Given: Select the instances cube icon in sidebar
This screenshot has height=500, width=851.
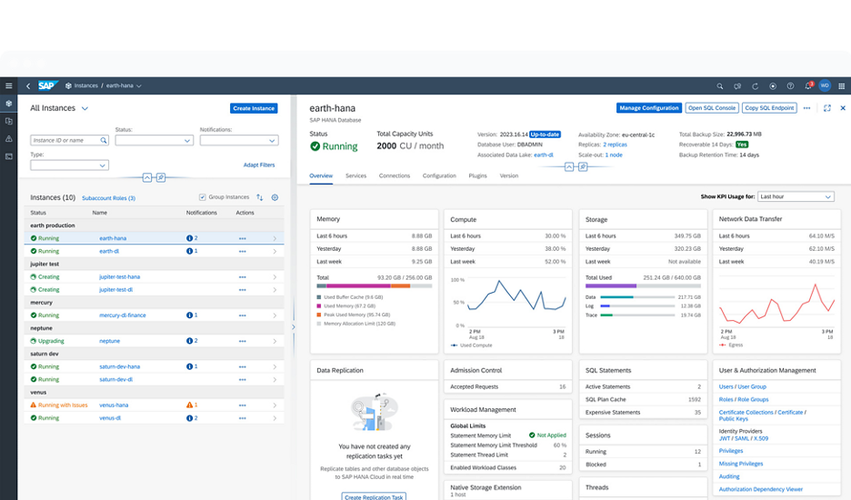Looking at the screenshot, I should pyautogui.click(x=9, y=103).
